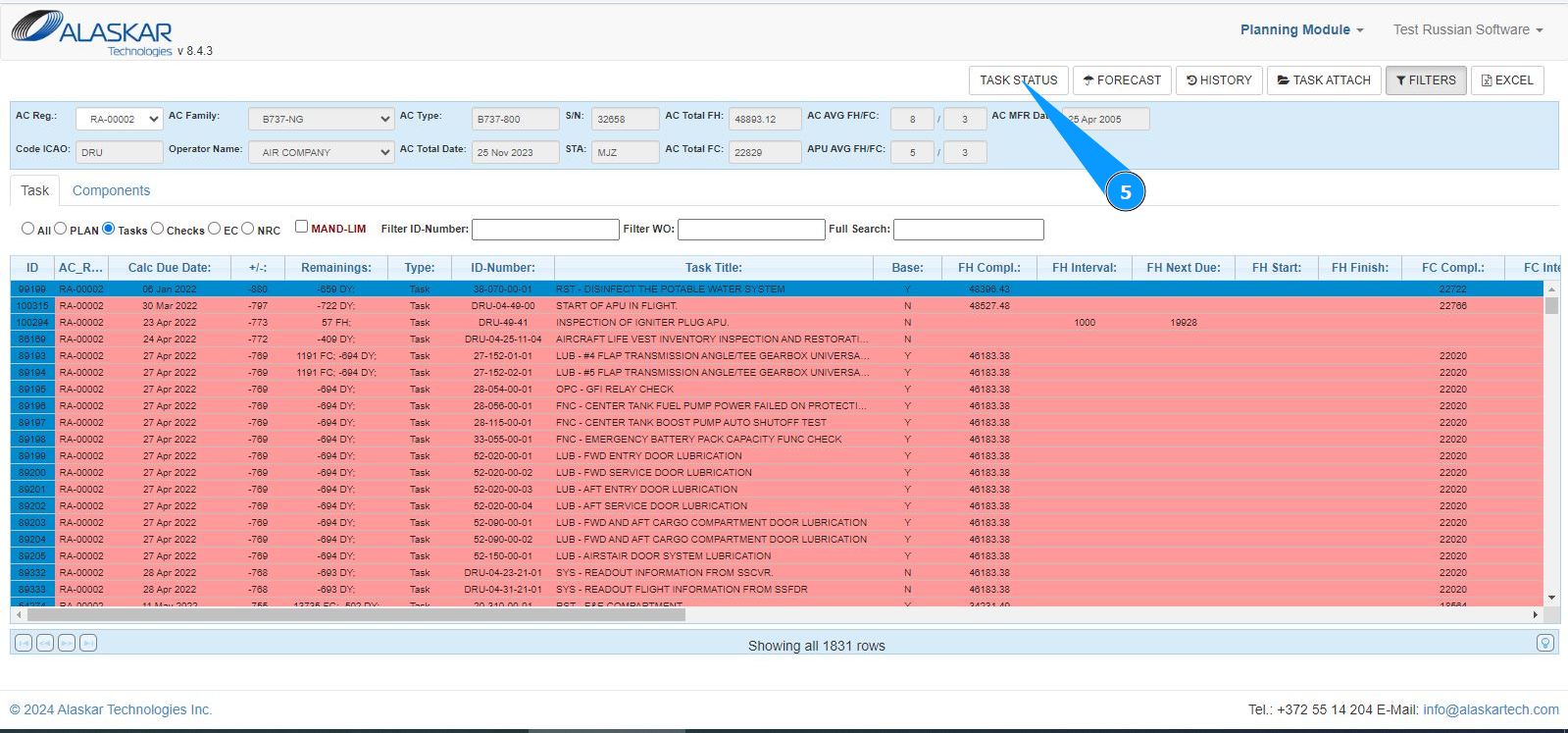Image resolution: width=1568 pixels, height=733 pixels.
Task: Go to the first page of results
Action: pyautogui.click(x=24, y=644)
